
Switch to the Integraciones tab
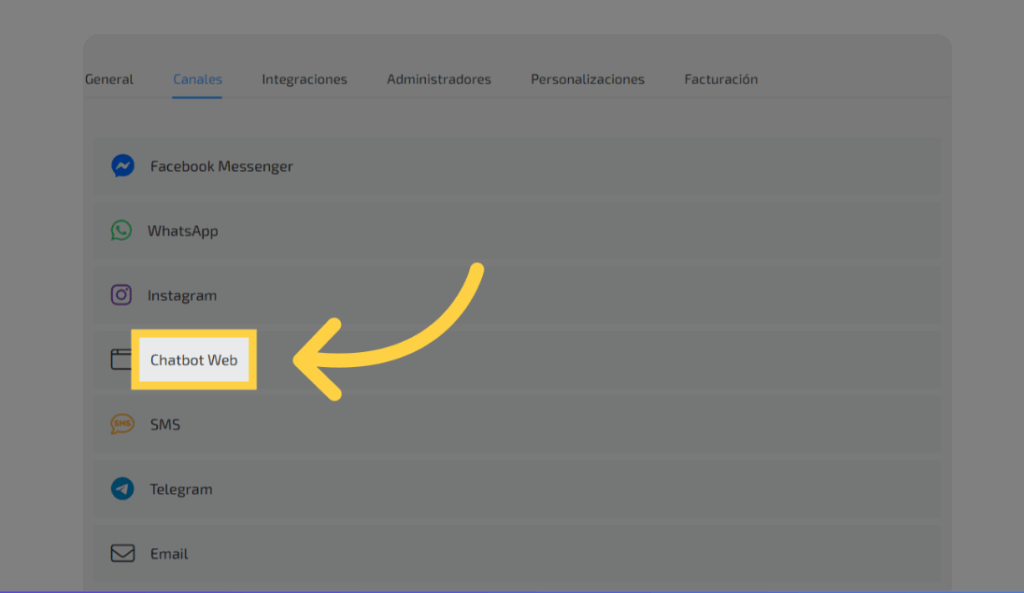coord(304,79)
